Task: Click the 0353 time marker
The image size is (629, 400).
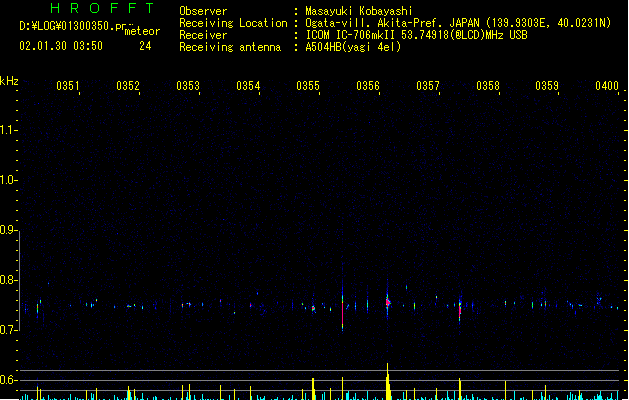Action: click(188, 86)
